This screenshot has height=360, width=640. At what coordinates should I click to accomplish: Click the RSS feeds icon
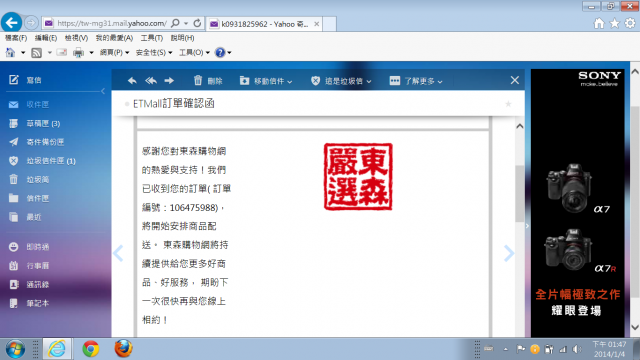tap(37, 53)
